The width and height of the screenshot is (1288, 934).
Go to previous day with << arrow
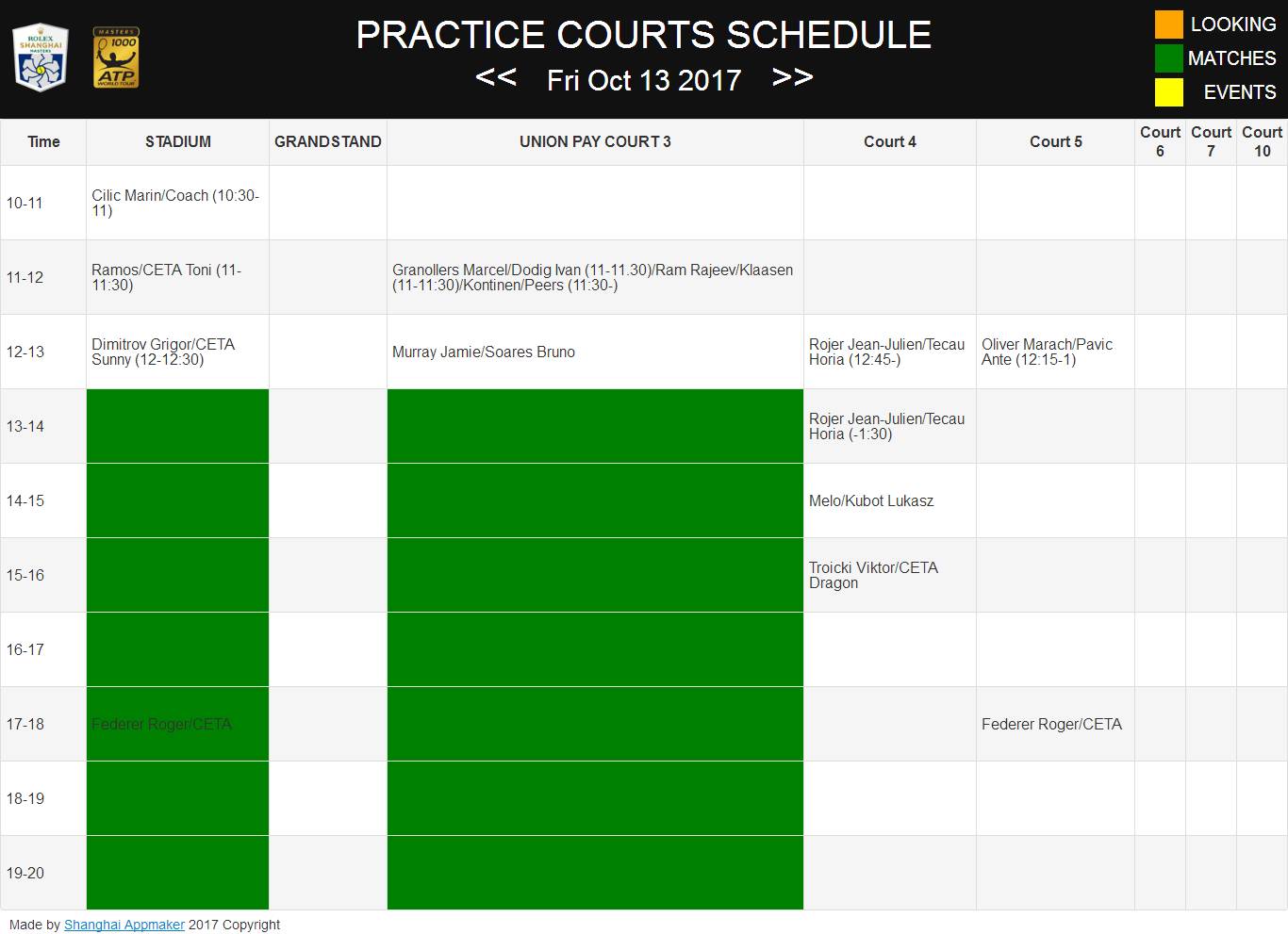pos(496,77)
